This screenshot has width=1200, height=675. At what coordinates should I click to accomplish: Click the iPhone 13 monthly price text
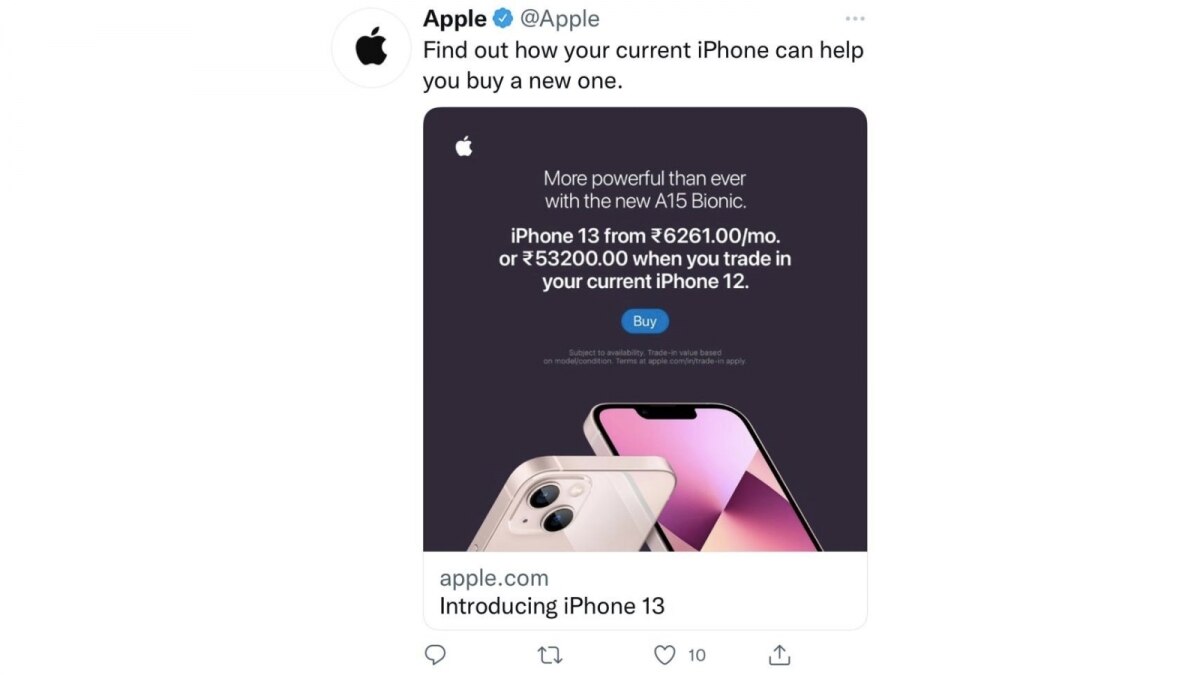[645, 236]
